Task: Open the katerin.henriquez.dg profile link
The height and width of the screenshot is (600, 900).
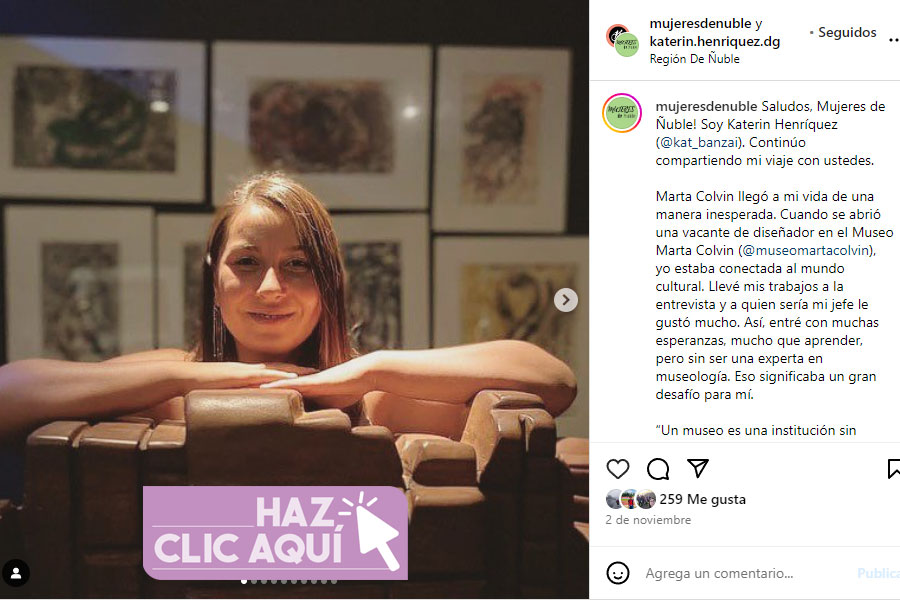Action: coord(715,41)
